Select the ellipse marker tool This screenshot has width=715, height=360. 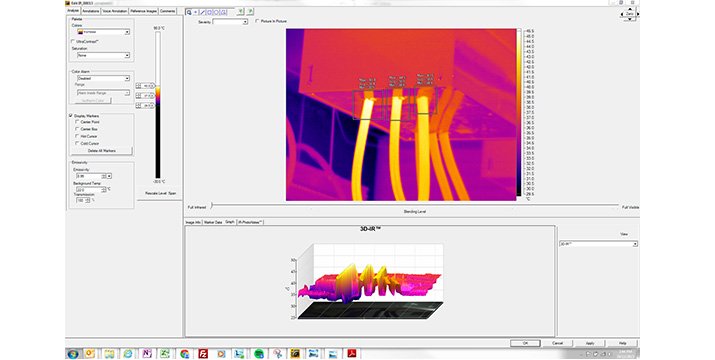point(217,12)
